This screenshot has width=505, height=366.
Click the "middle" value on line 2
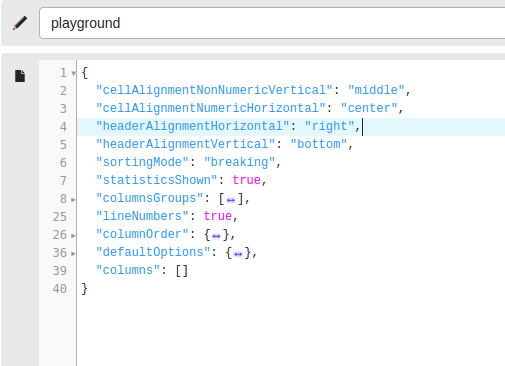[x=376, y=90]
